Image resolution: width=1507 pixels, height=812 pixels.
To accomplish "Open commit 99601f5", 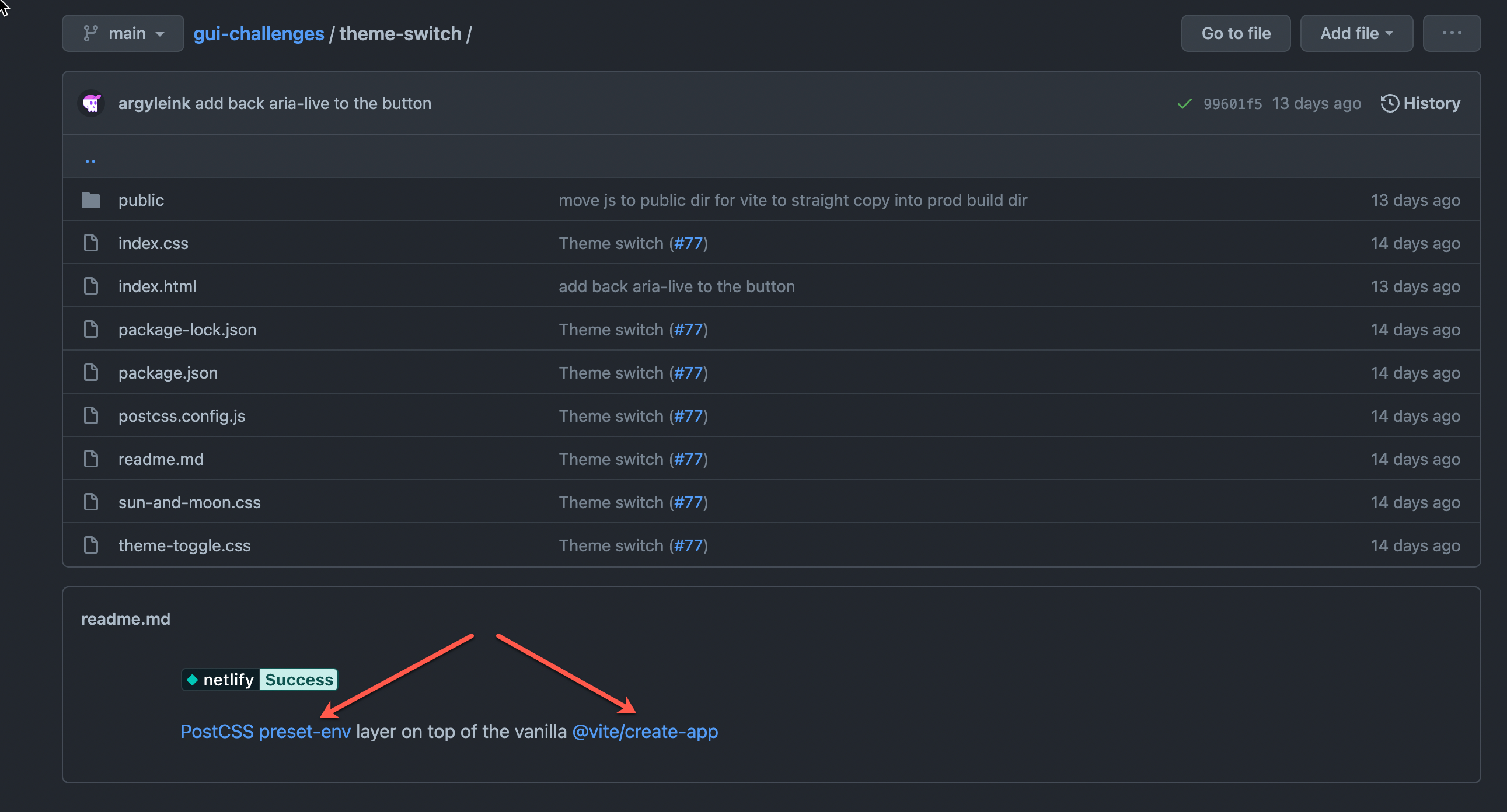I will pyautogui.click(x=1232, y=103).
